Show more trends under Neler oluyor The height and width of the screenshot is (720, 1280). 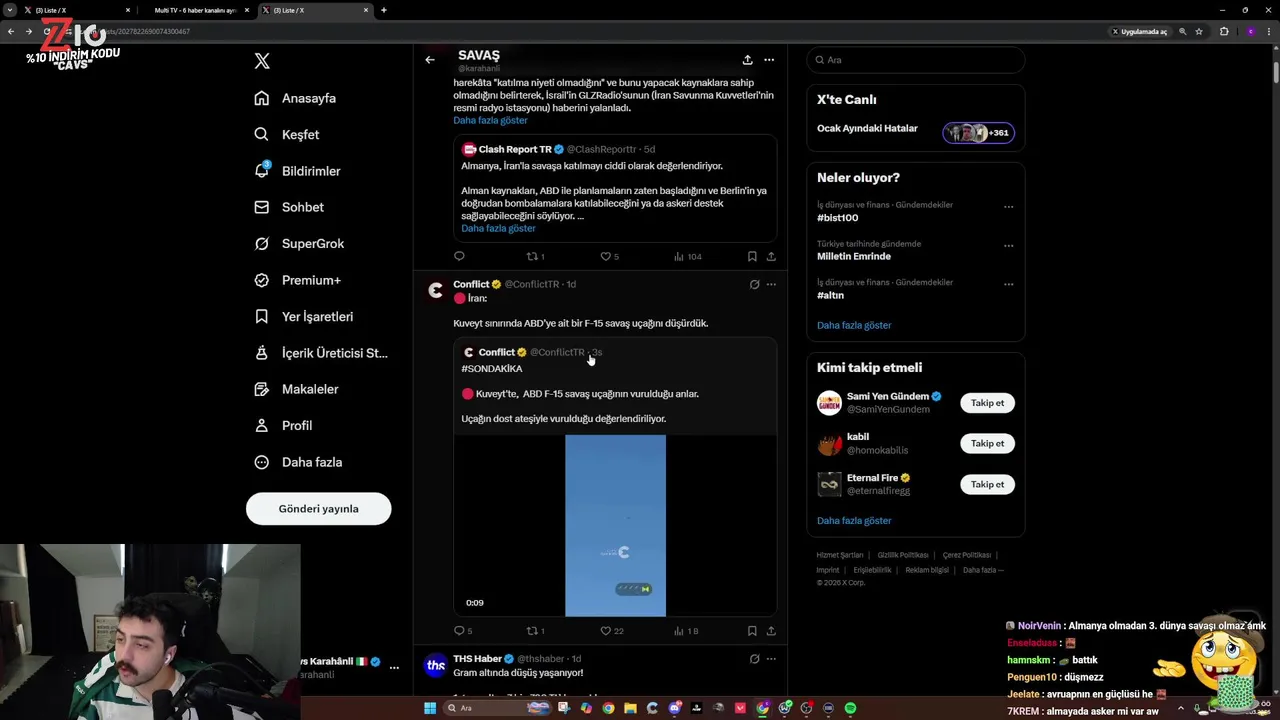854,325
